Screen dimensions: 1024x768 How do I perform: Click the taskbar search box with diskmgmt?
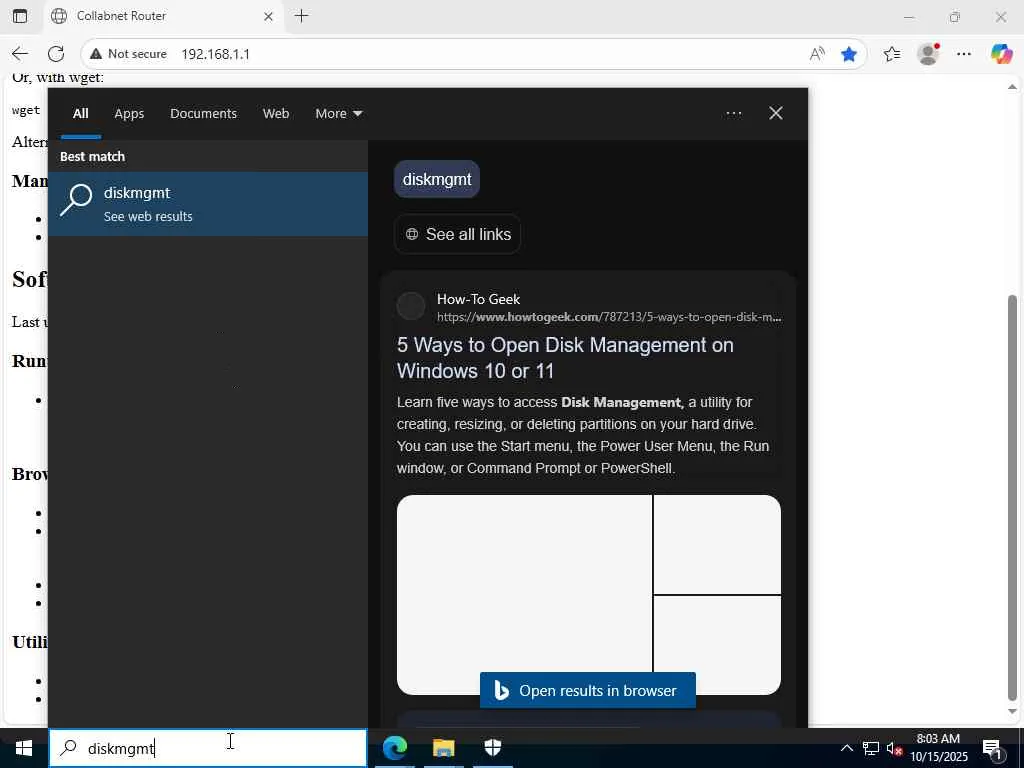point(208,748)
